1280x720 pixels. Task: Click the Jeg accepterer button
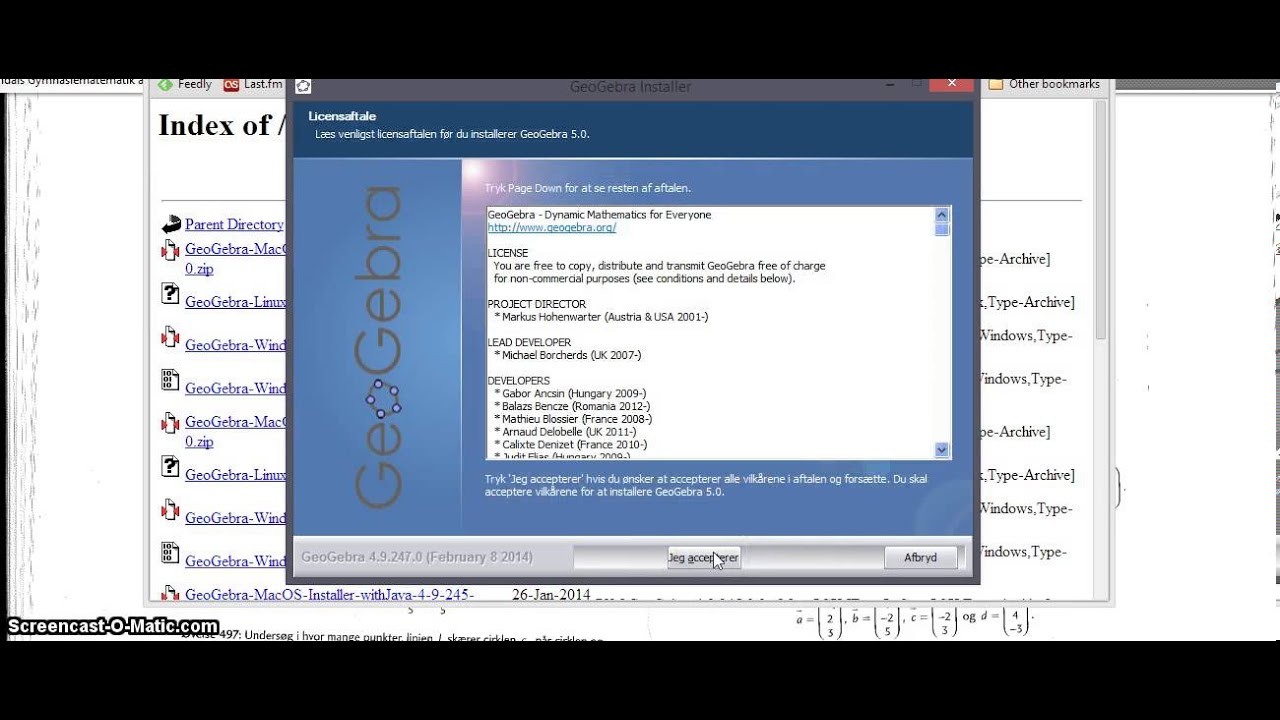(703, 557)
